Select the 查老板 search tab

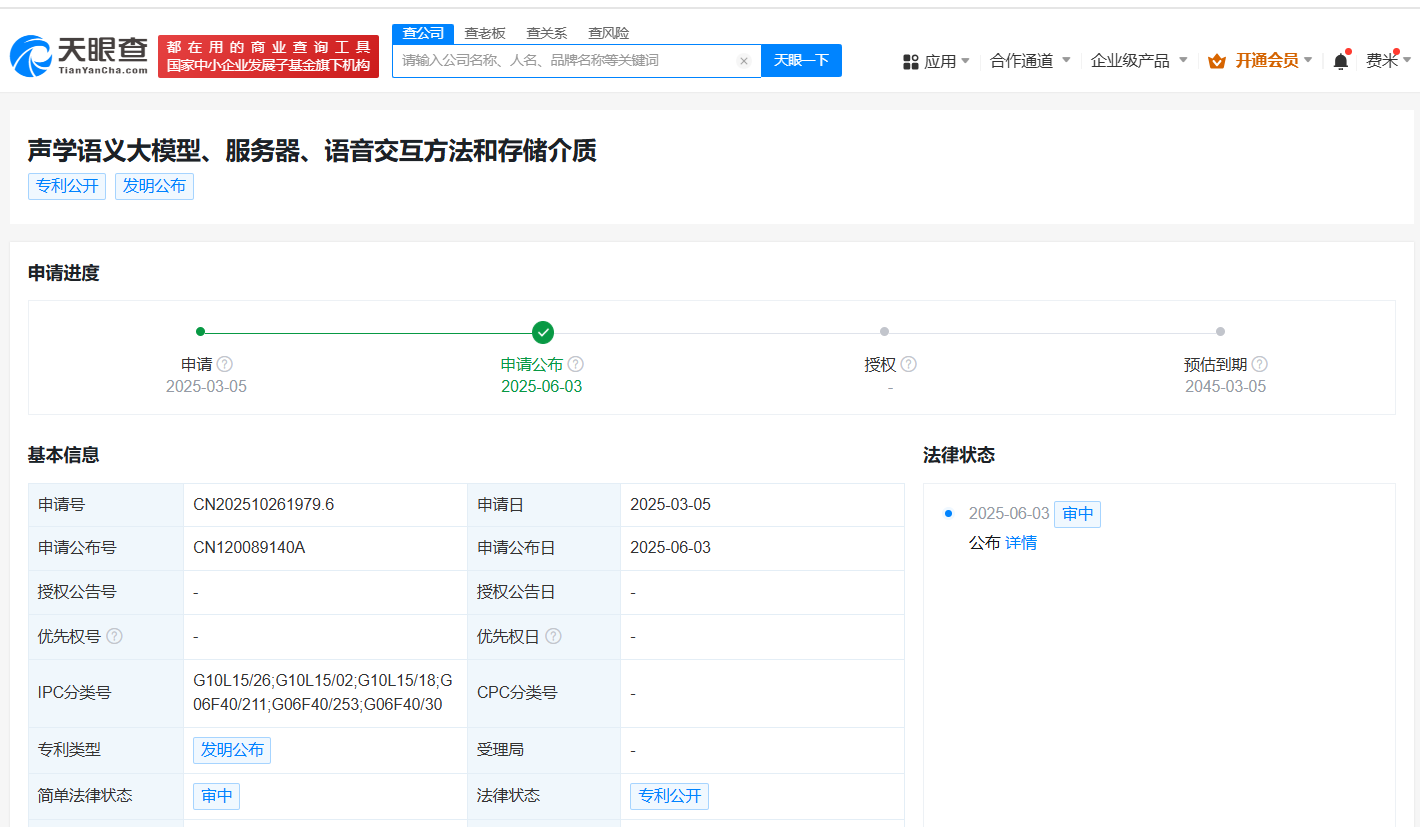coord(485,34)
